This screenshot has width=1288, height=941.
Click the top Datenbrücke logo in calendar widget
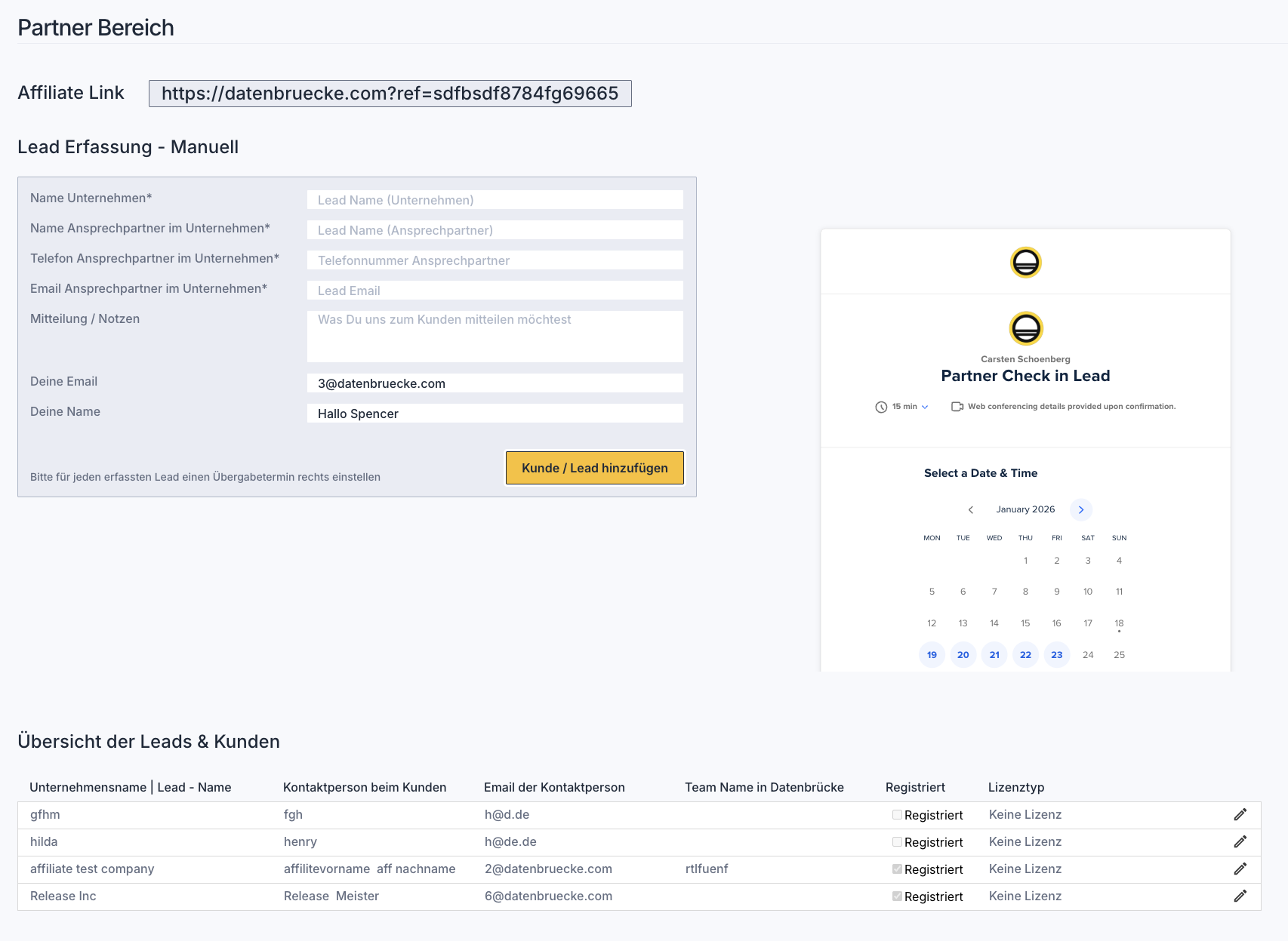[x=1025, y=263]
